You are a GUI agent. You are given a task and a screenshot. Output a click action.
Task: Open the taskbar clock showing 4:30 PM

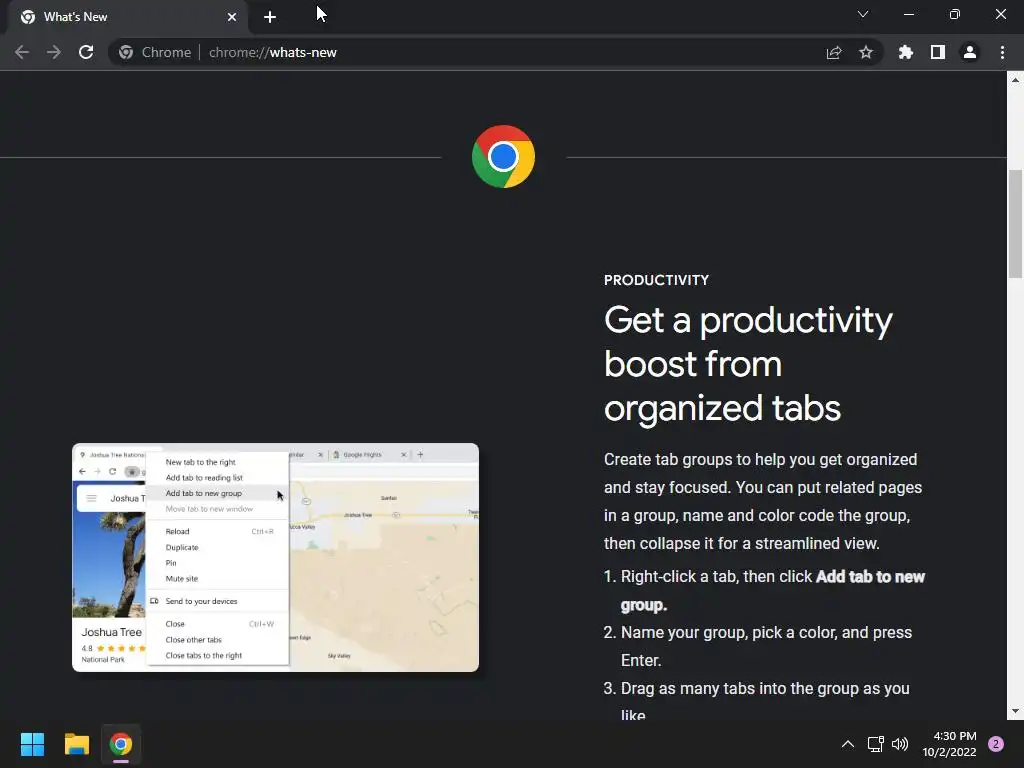pos(949,744)
